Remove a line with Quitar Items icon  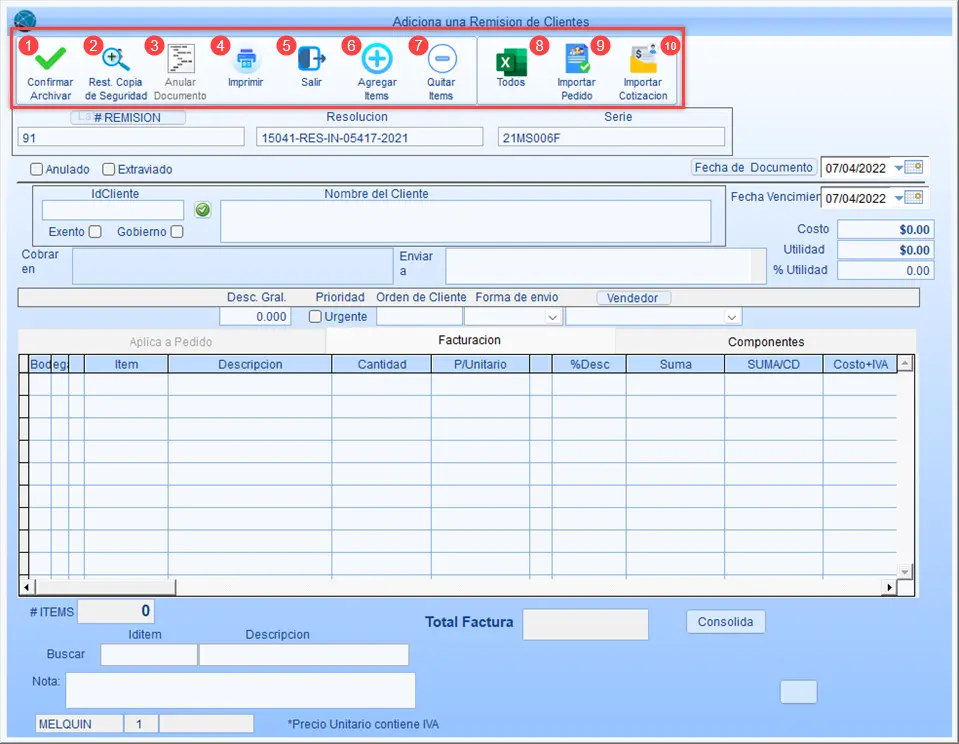pos(442,59)
